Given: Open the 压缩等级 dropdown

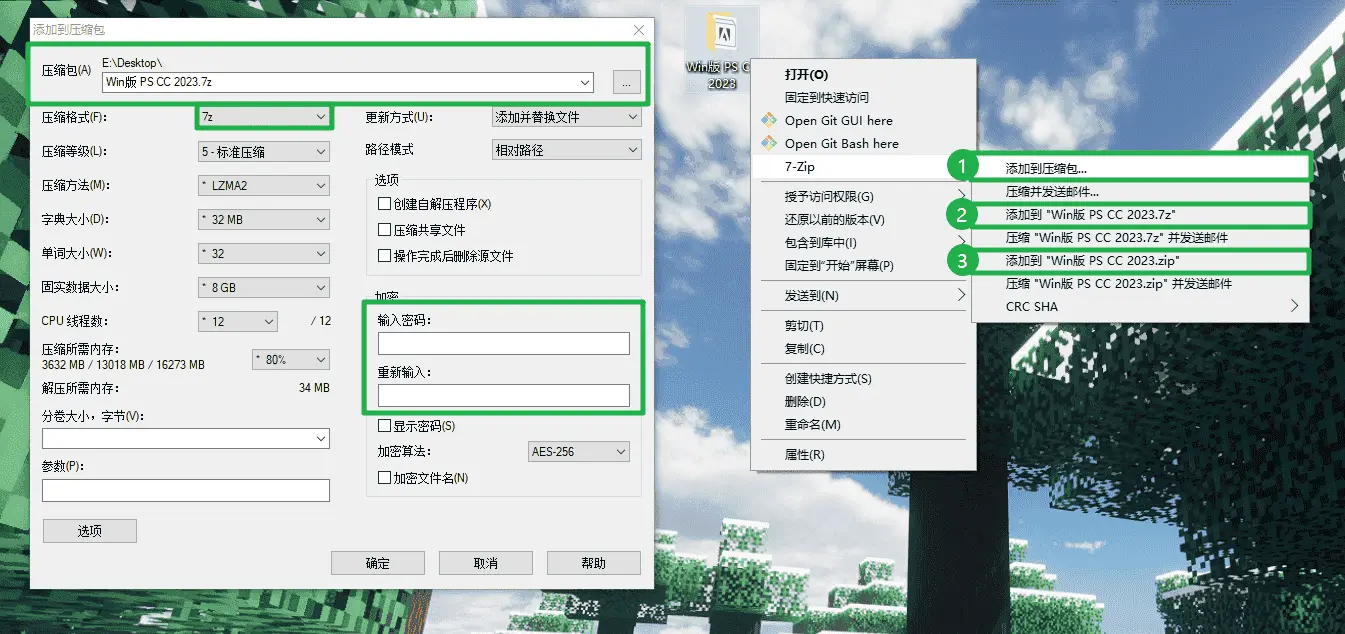Looking at the screenshot, I should [x=263, y=152].
